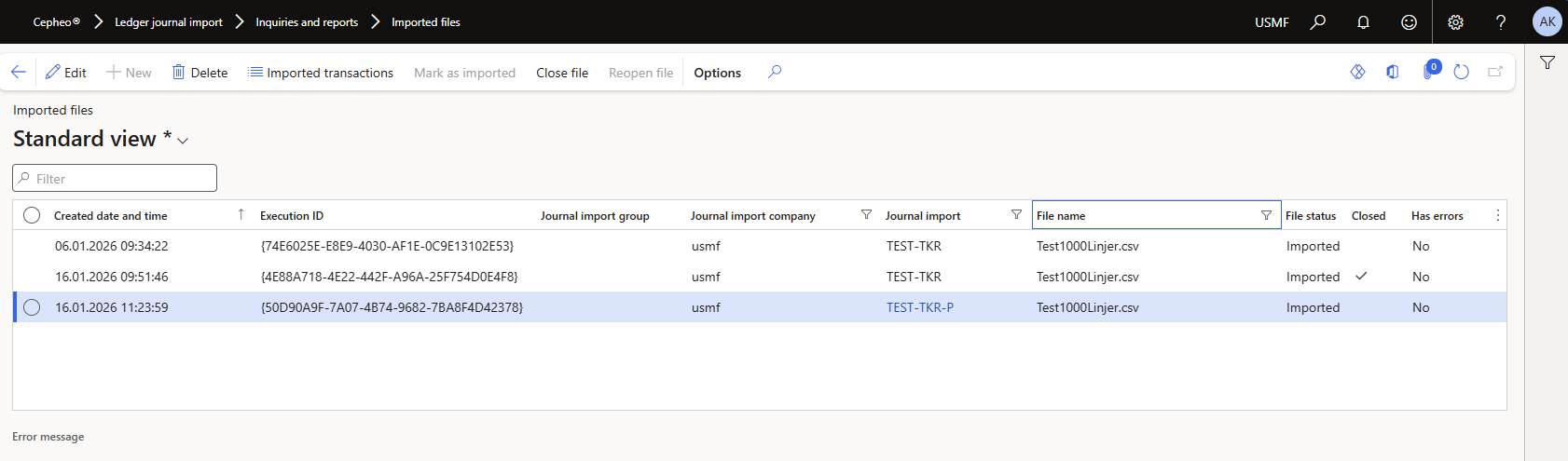1568x461 pixels.
Task: Open the File name column filter dropdown
Action: (x=1266, y=215)
